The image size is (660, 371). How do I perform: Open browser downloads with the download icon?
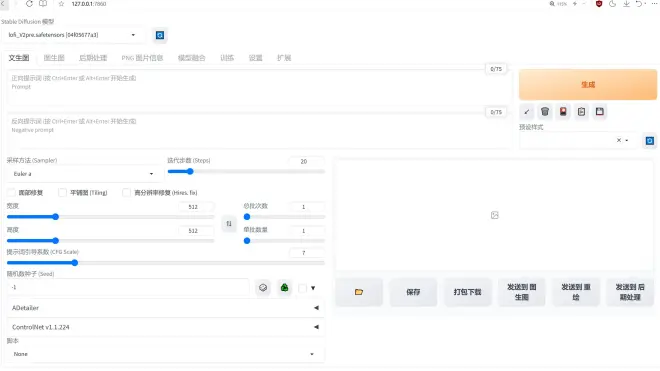(626, 4)
